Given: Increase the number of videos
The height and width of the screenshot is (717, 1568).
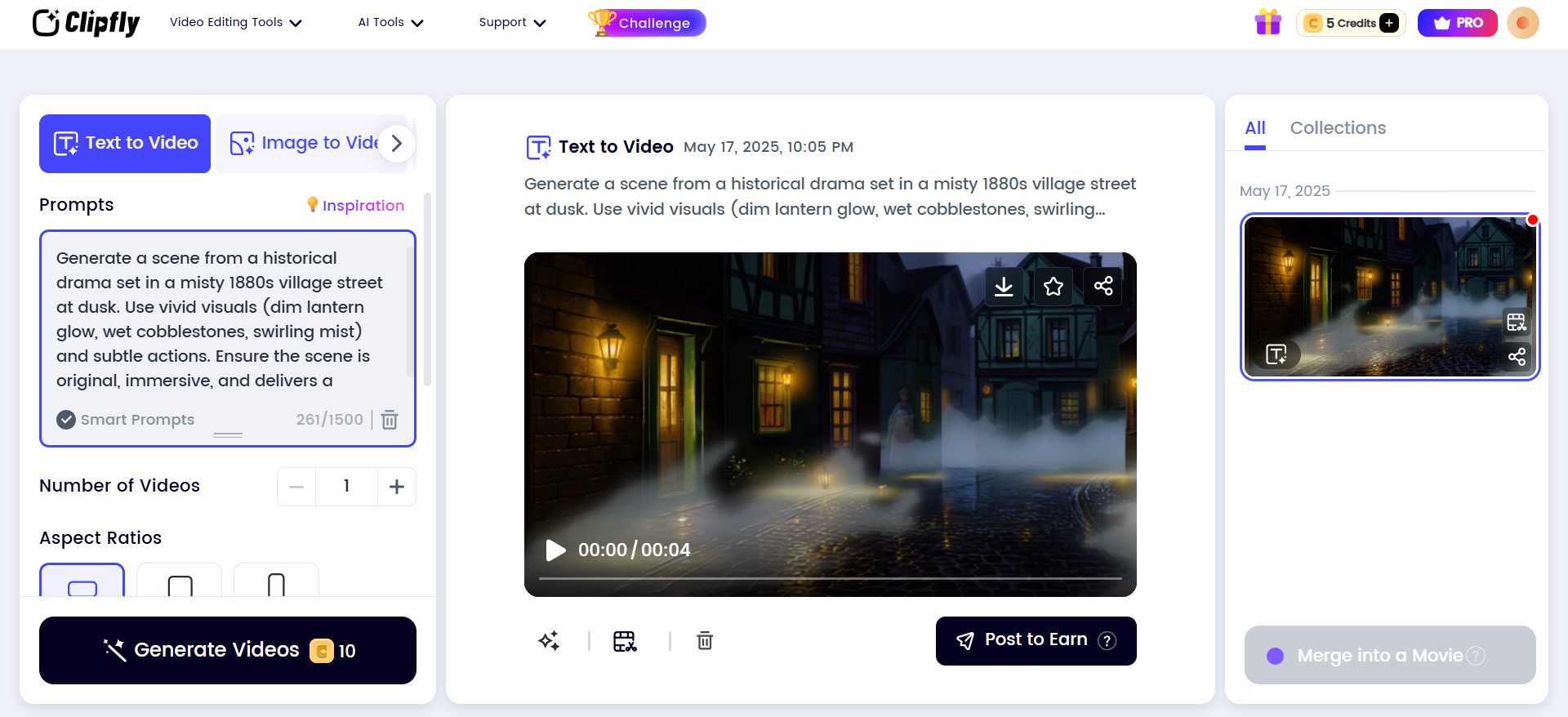Looking at the screenshot, I should coord(397,487).
